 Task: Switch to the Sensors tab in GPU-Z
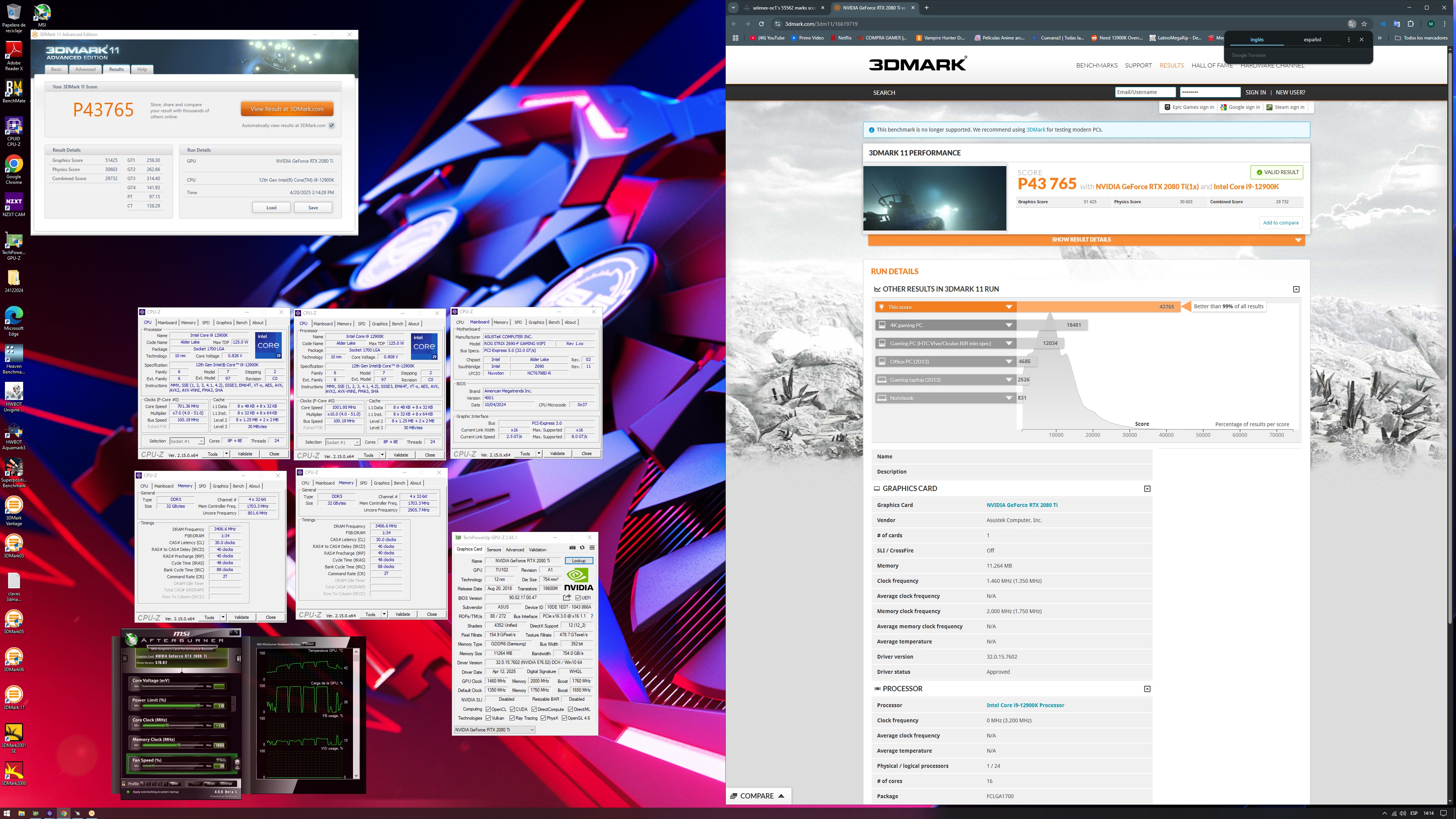click(x=493, y=549)
